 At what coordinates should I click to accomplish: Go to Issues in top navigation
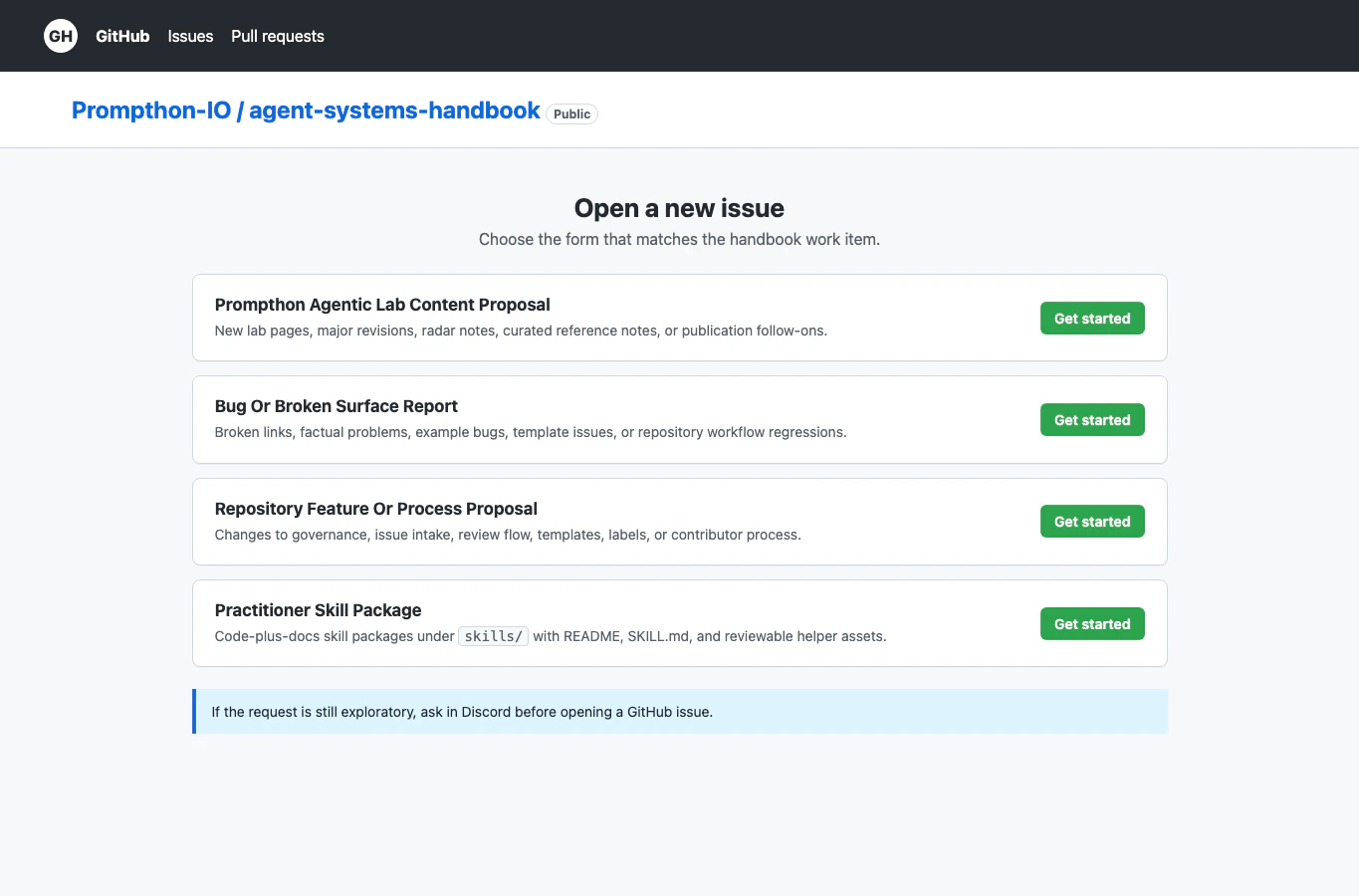190,36
